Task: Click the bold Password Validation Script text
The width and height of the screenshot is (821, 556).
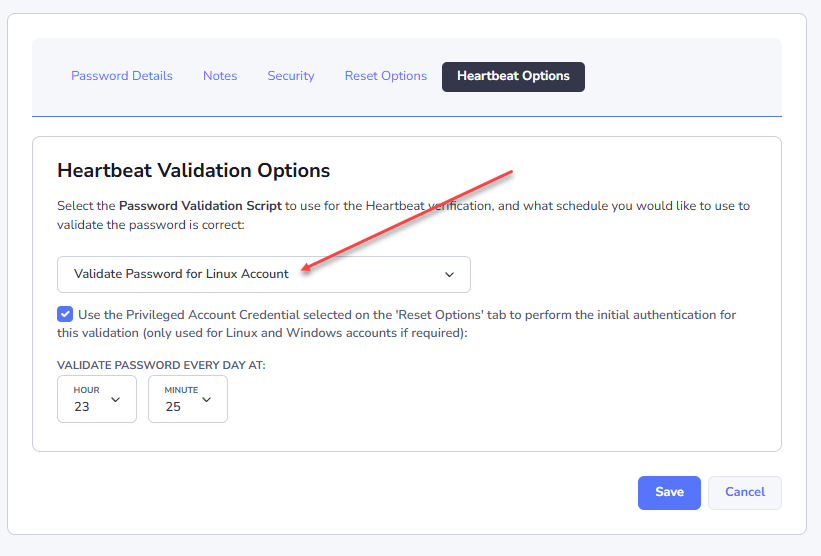Action: [200, 206]
